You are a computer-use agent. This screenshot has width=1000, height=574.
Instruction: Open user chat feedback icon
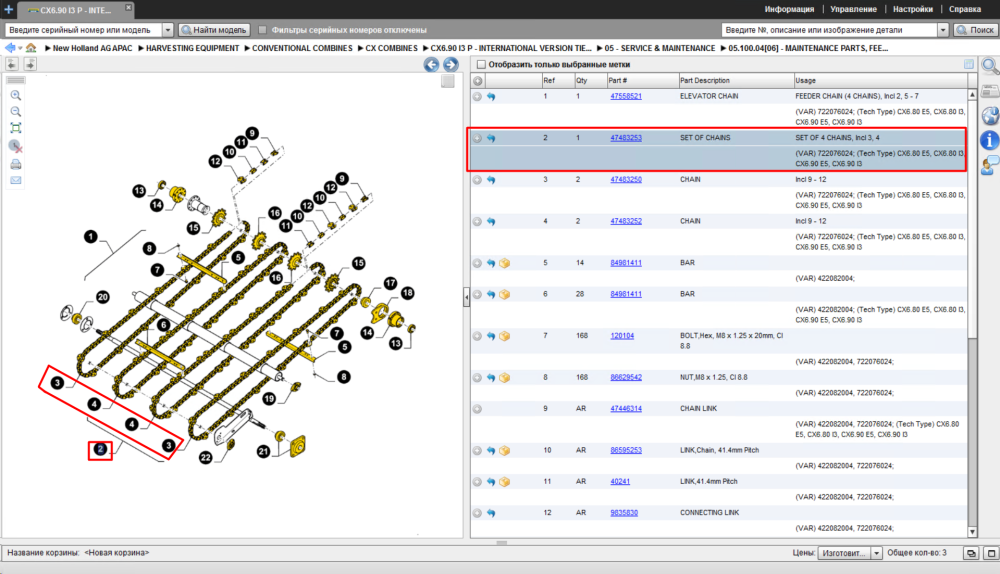989,165
